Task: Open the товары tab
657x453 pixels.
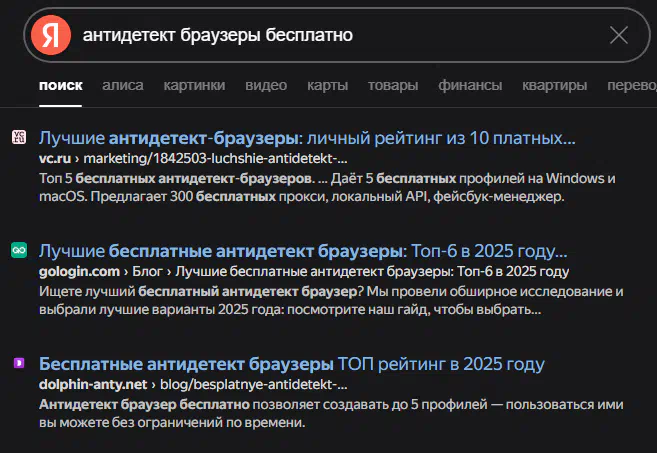Action: [393, 85]
